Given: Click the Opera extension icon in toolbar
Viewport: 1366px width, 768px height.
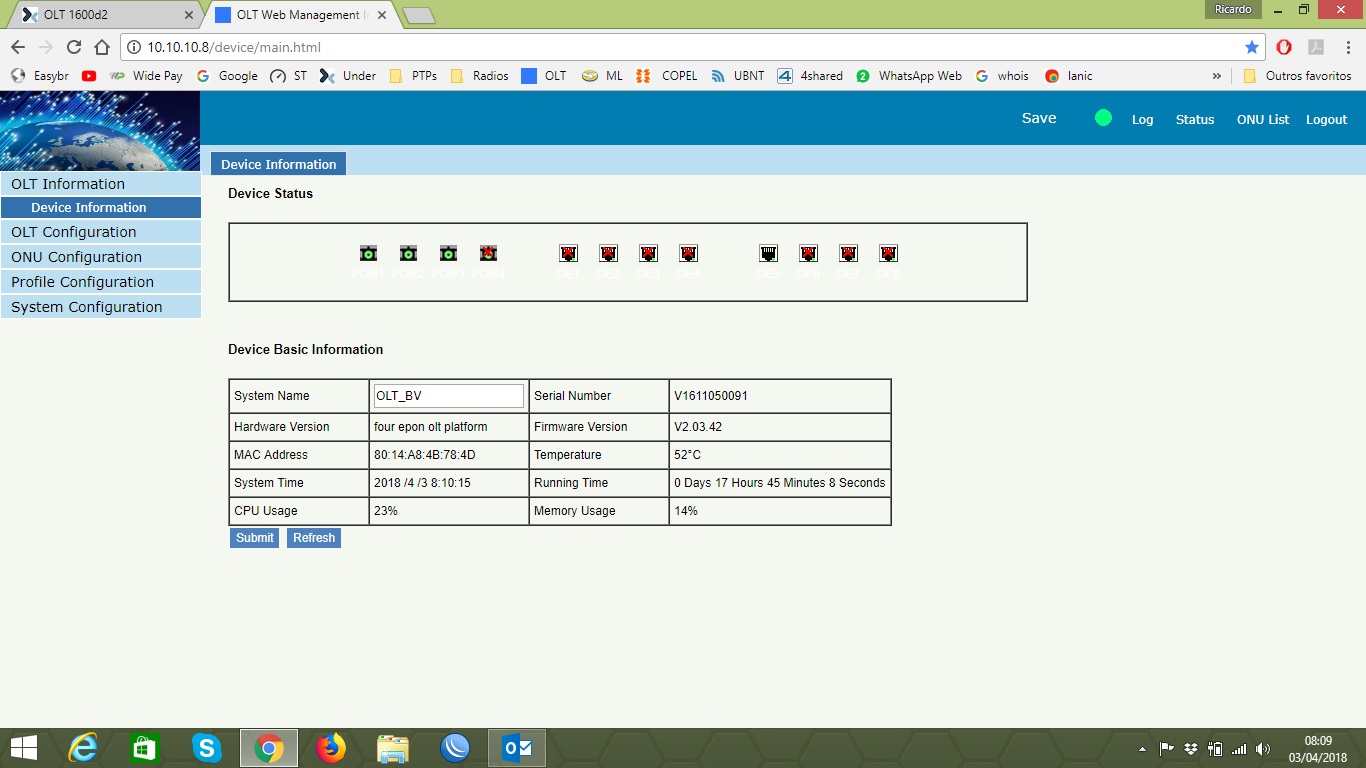Looking at the screenshot, I should (1284, 47).
